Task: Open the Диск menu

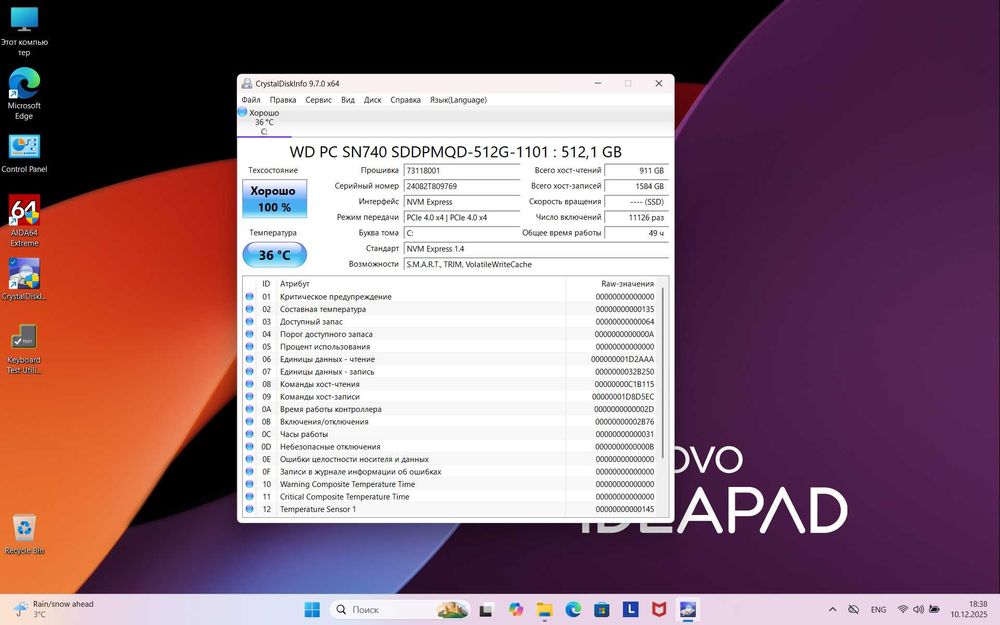Action: click(372, 100)
